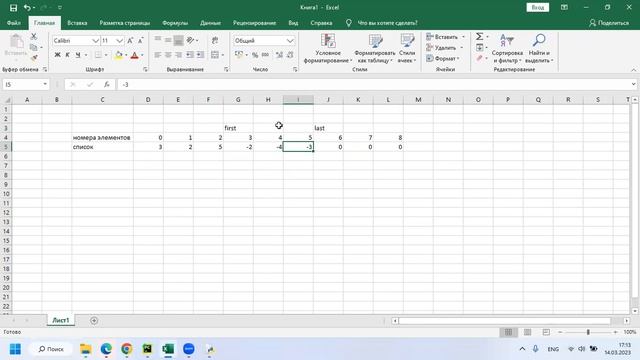Apply percent style format

(x=255, y=55)
